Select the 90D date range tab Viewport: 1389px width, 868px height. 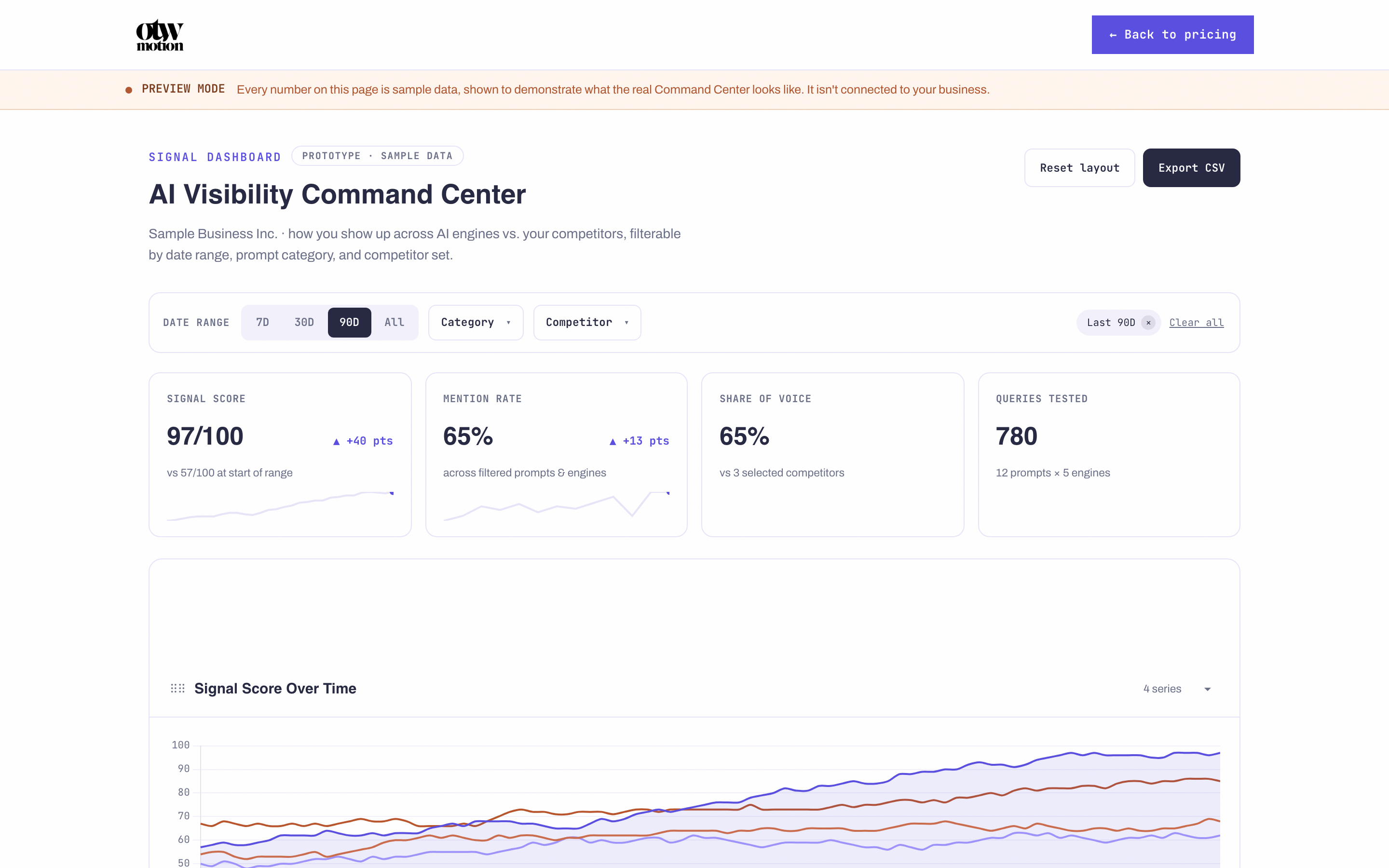(349, 323)
